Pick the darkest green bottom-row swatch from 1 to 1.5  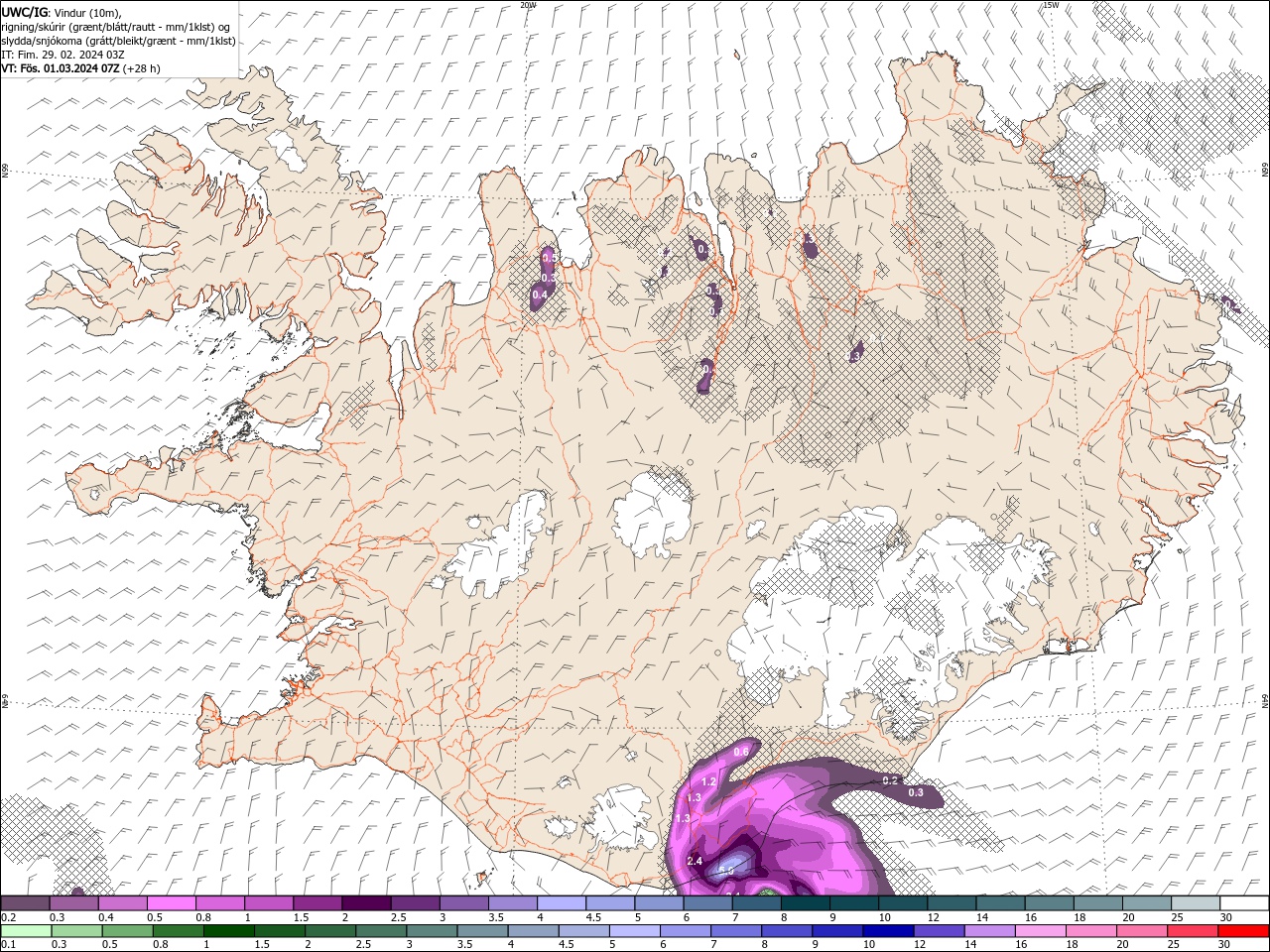[x=229, y=931]
